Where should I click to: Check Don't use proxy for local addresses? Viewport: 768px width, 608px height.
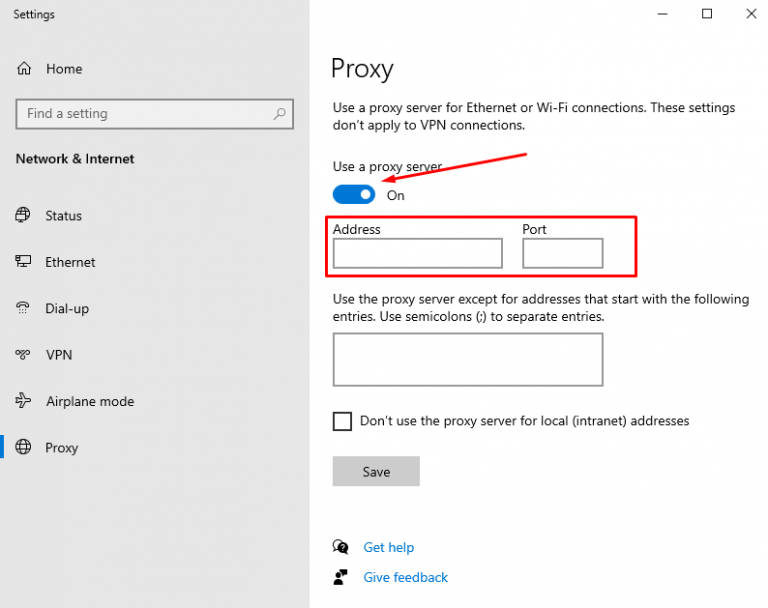[x=342, y=421]
